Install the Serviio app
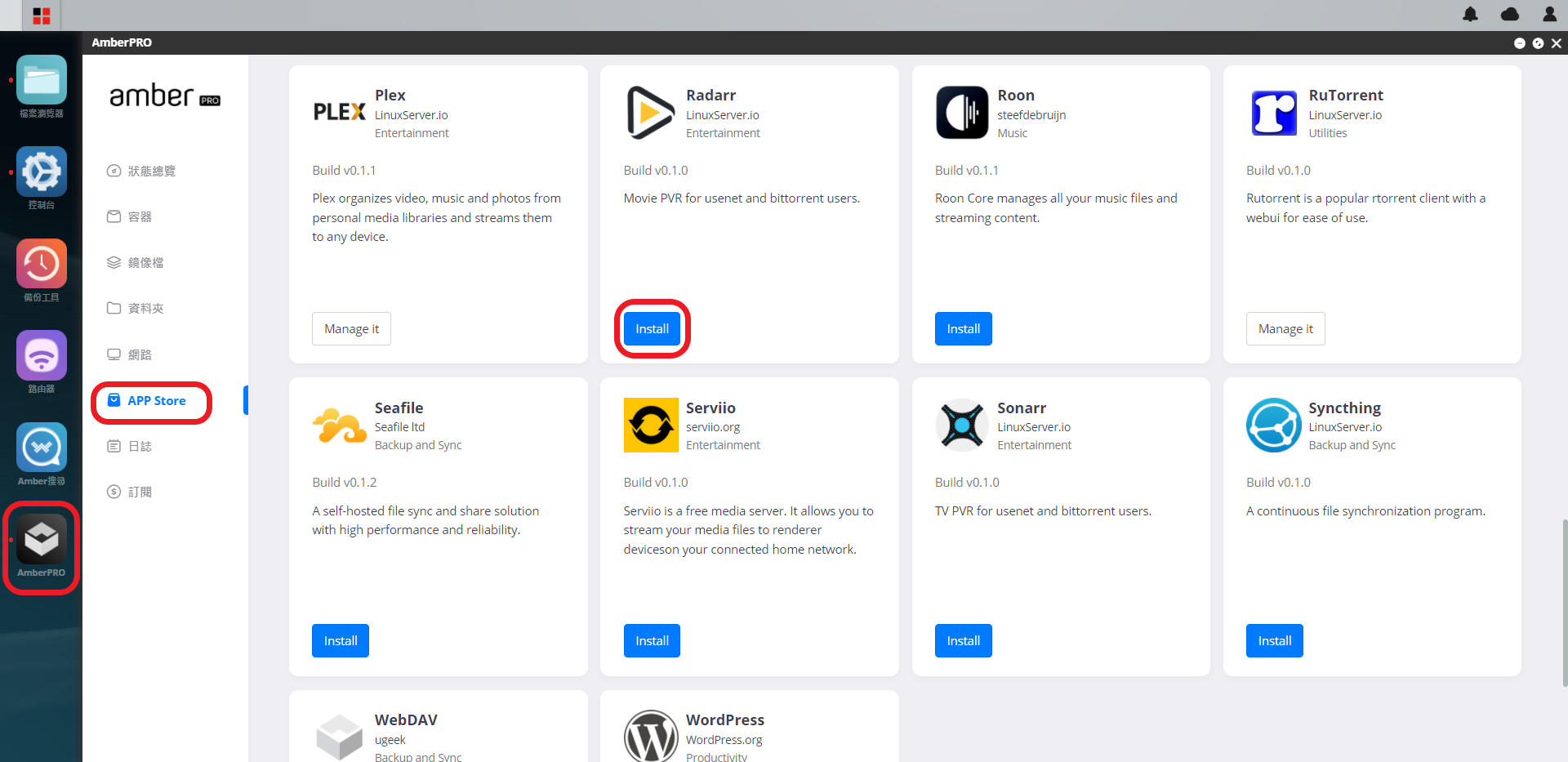 (x=652, y=641)
